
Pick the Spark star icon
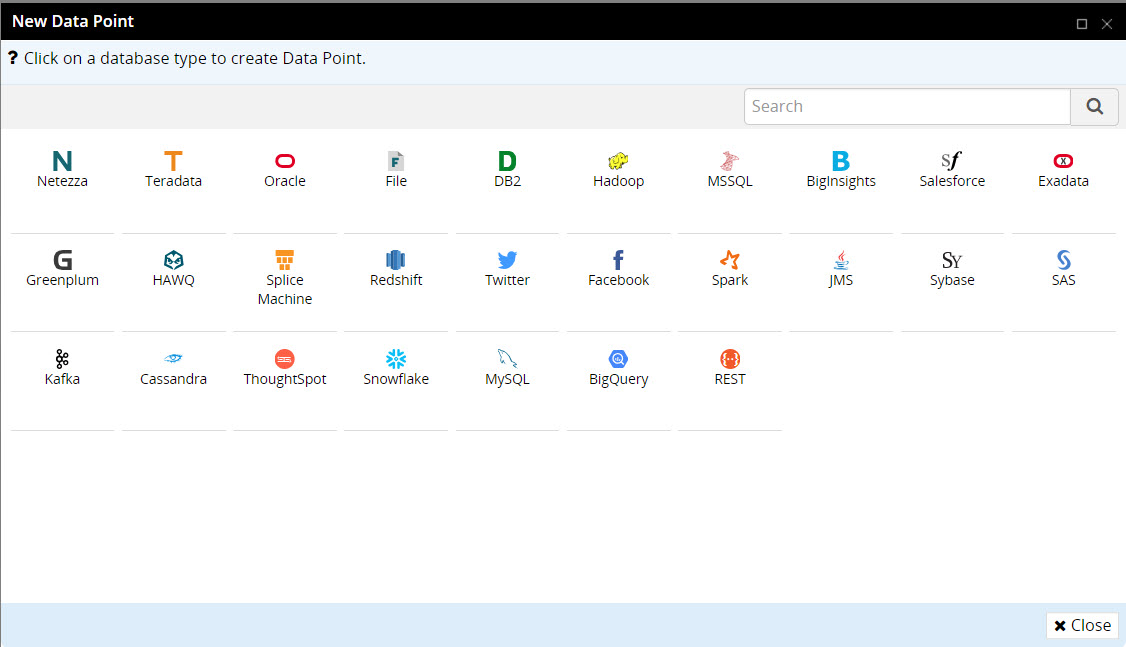pos(730,261)
